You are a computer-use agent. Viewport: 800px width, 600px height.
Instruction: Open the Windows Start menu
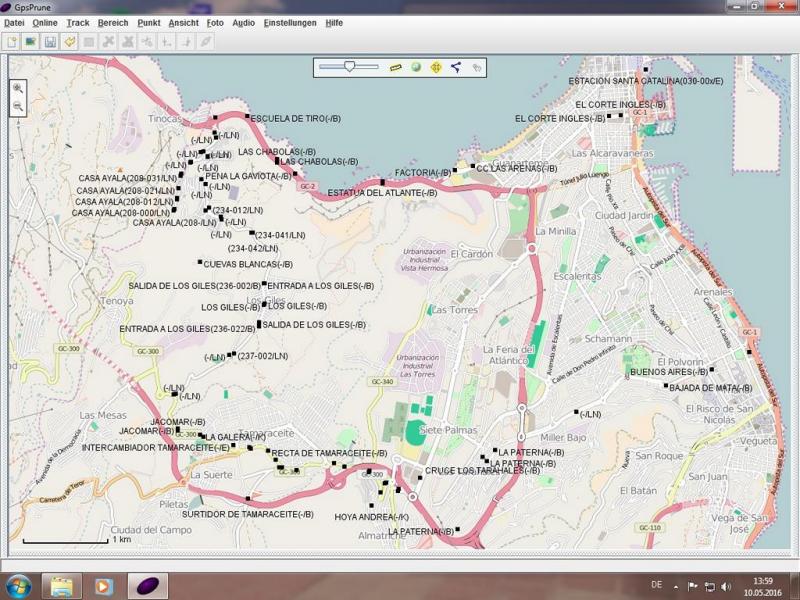pos(18,585)
